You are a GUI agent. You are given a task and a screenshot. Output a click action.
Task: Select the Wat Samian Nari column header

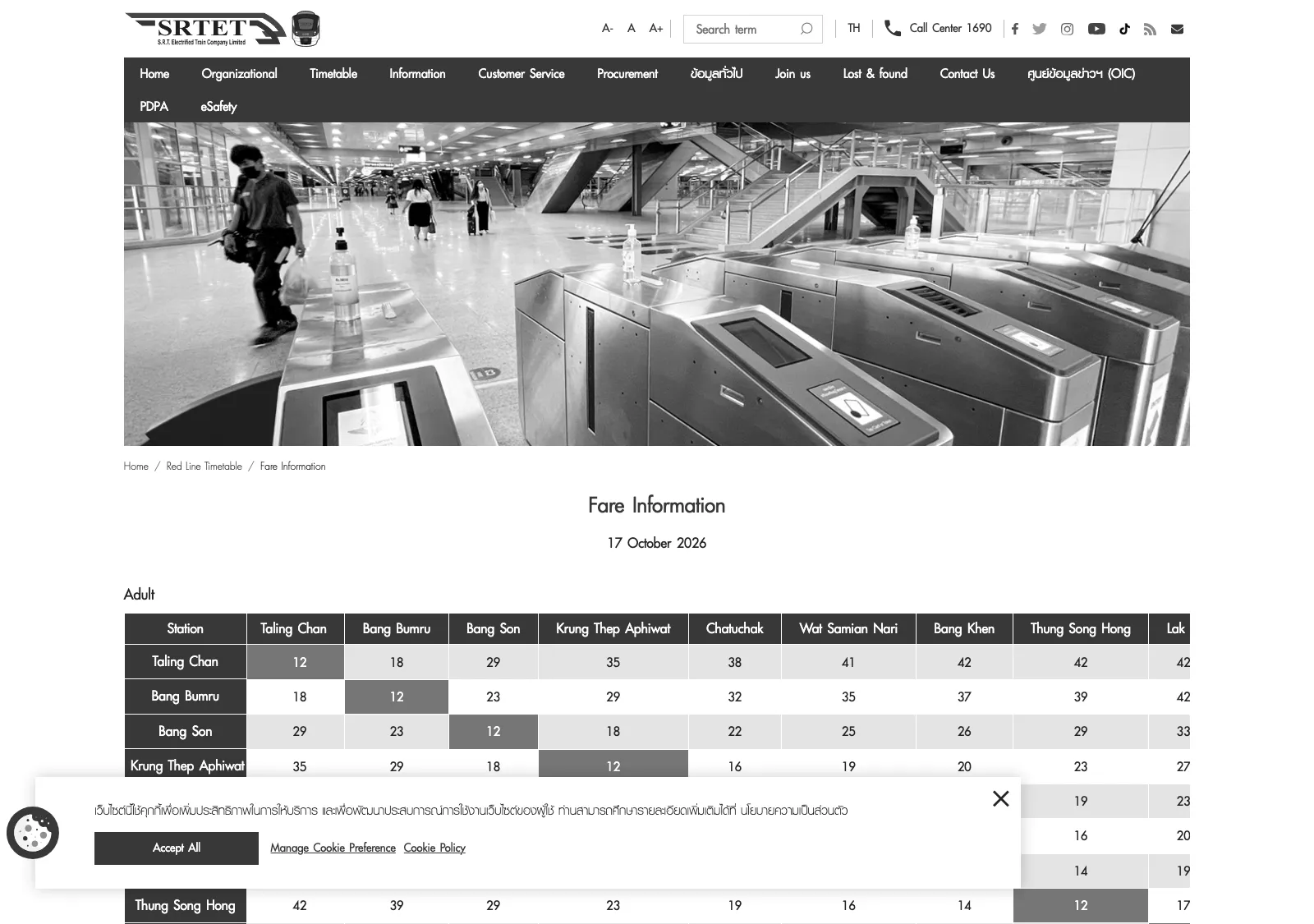click(x=848, y=628)
